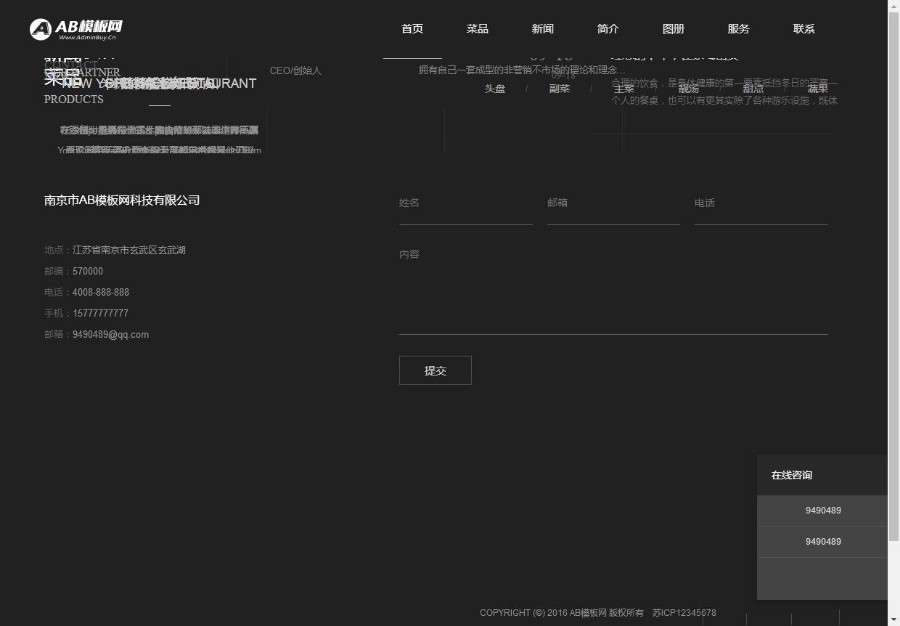The image size is (900, 626).
Task: Focus the 电话 phone field
Action: pos(761,204)
